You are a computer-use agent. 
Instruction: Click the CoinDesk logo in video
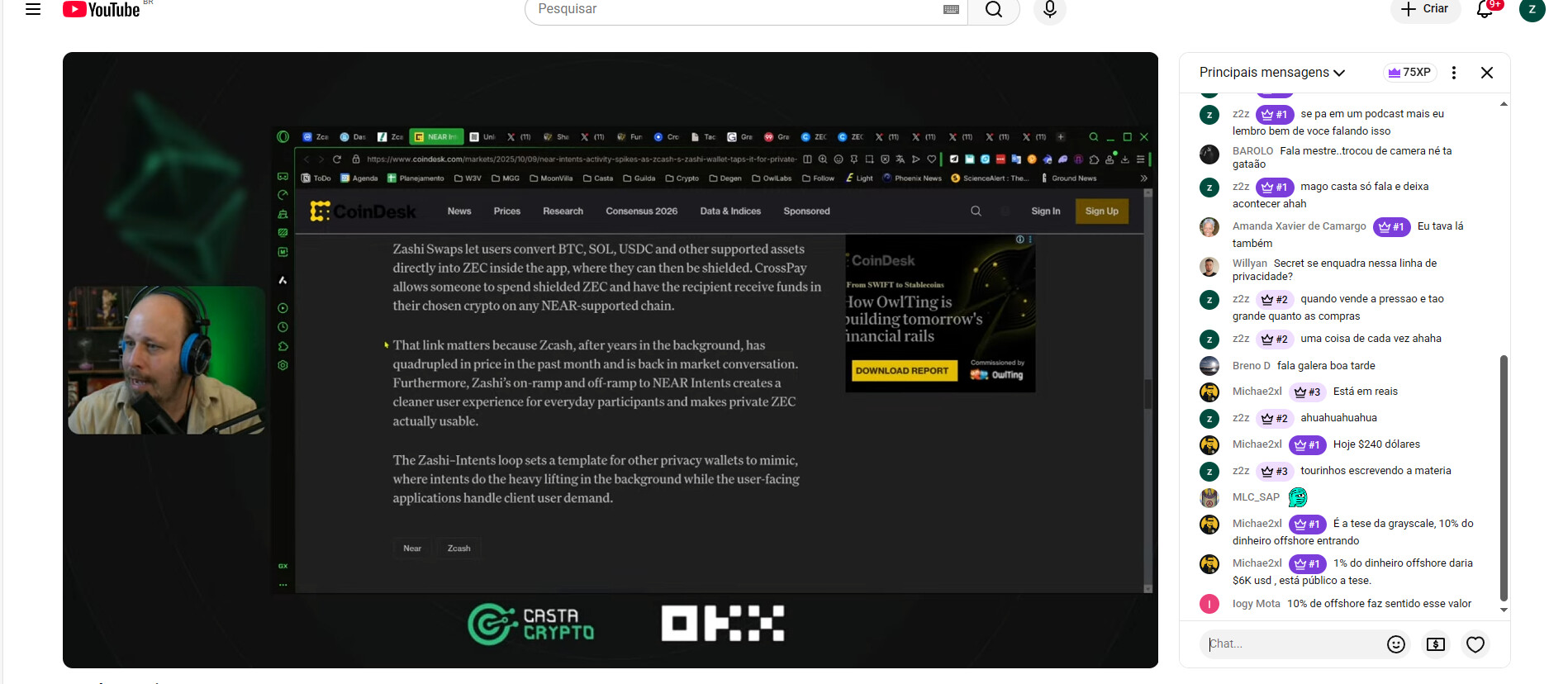point(363,211)
